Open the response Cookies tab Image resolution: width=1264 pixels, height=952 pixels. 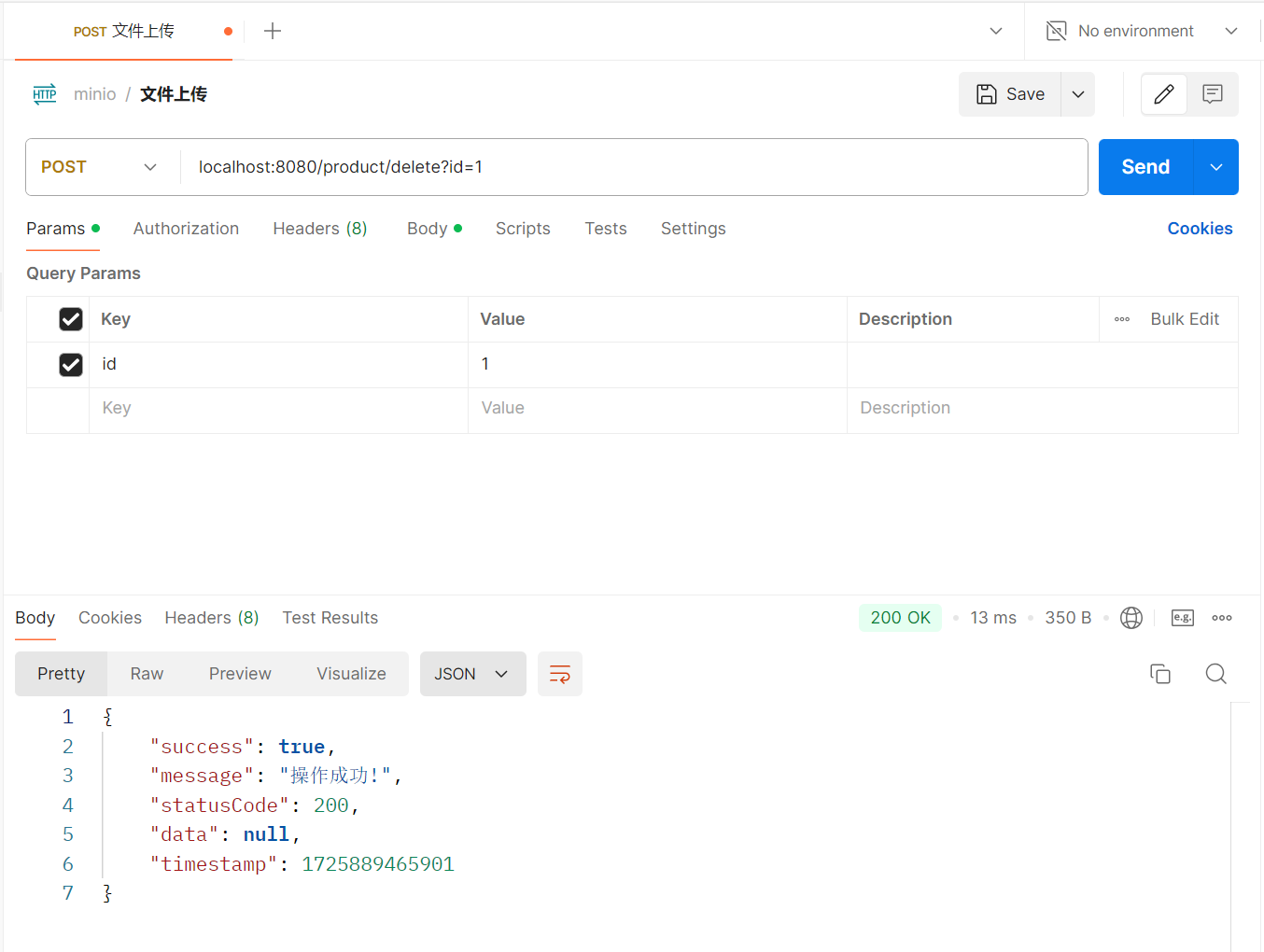click(x=110, y=618)
